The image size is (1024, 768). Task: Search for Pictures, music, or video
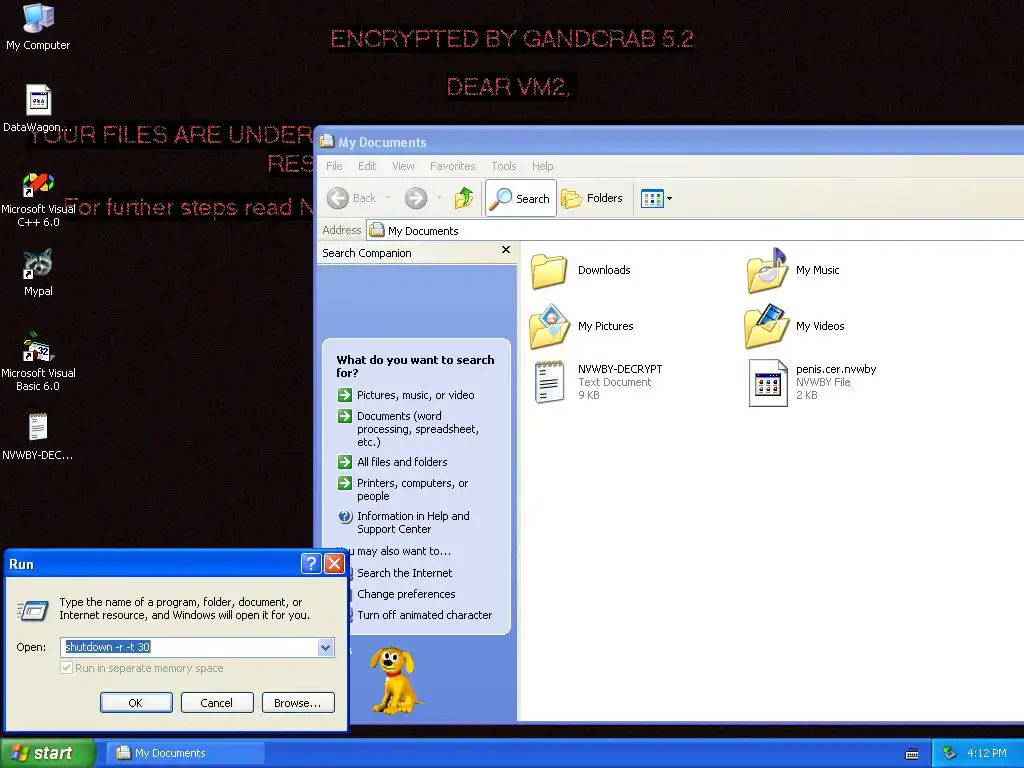pyautogui.click(x=406, y=395)
